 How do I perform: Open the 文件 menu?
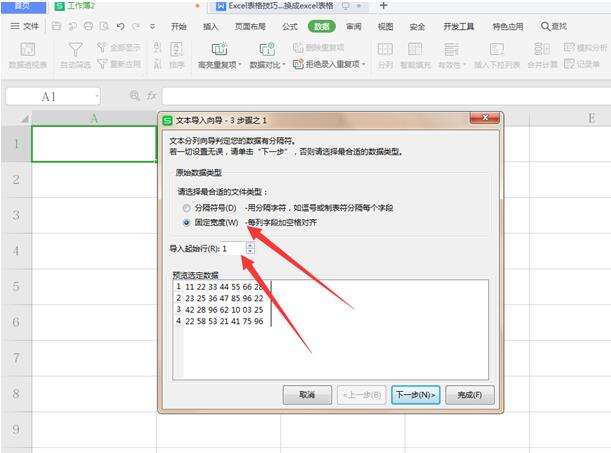pos(24,26)
